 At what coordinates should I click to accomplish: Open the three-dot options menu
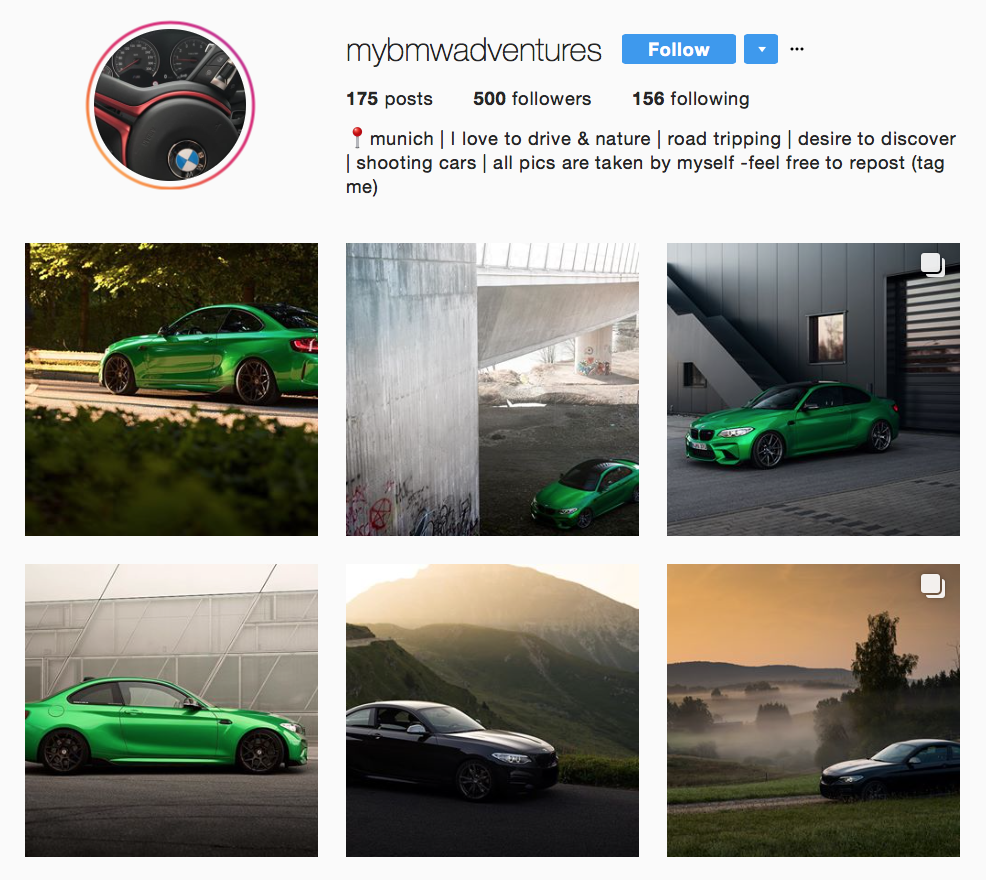click(797, 49)
